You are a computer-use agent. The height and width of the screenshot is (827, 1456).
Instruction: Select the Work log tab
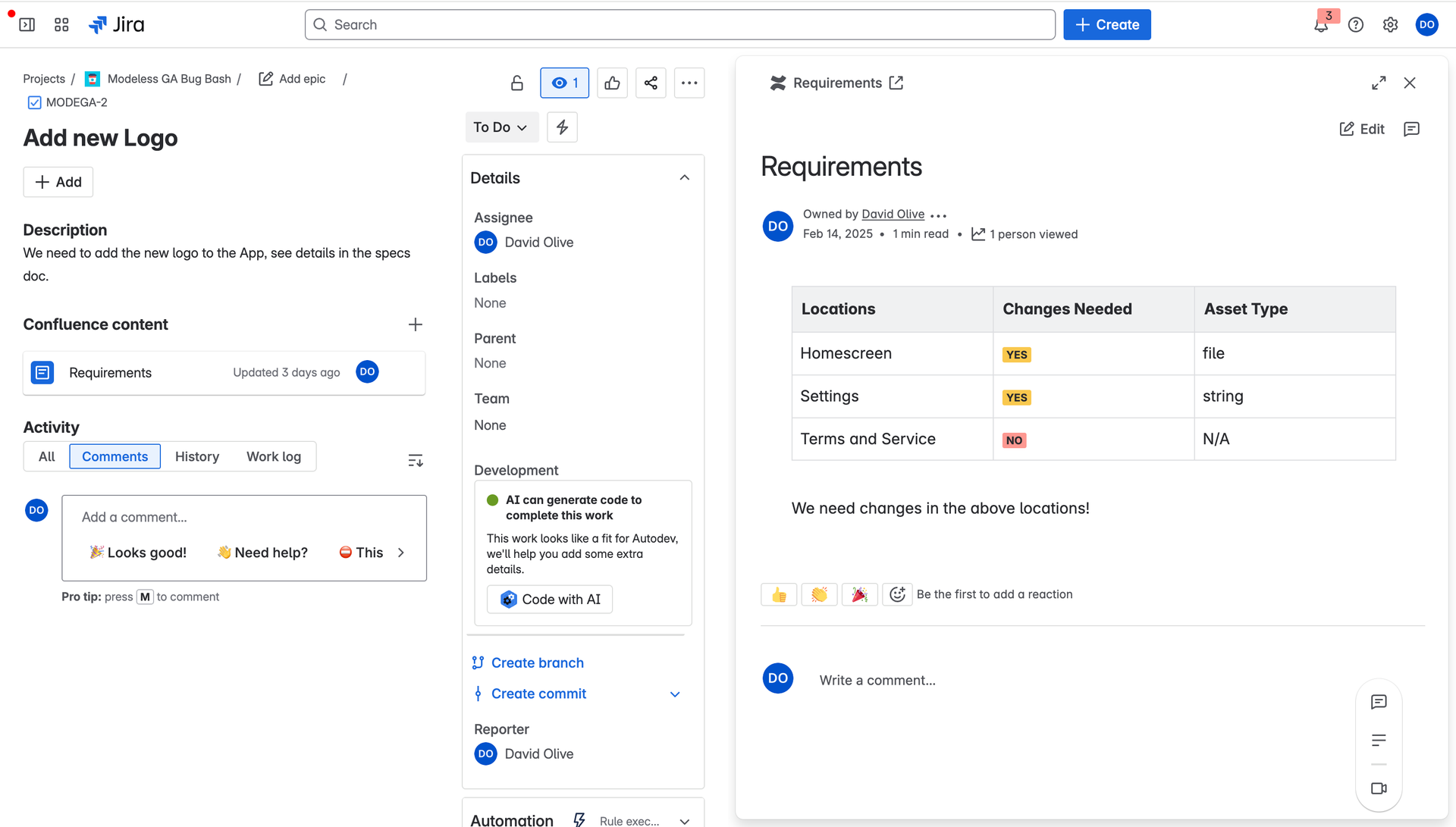tap(273, 456)
